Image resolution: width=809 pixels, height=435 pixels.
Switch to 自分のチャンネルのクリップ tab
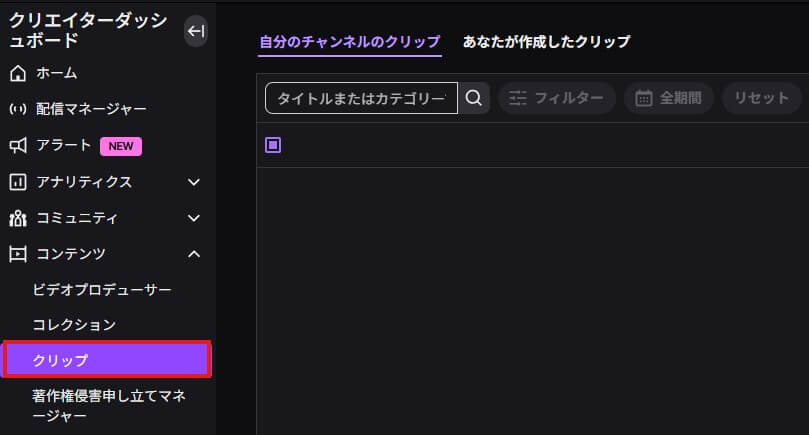tap(349, 42)
